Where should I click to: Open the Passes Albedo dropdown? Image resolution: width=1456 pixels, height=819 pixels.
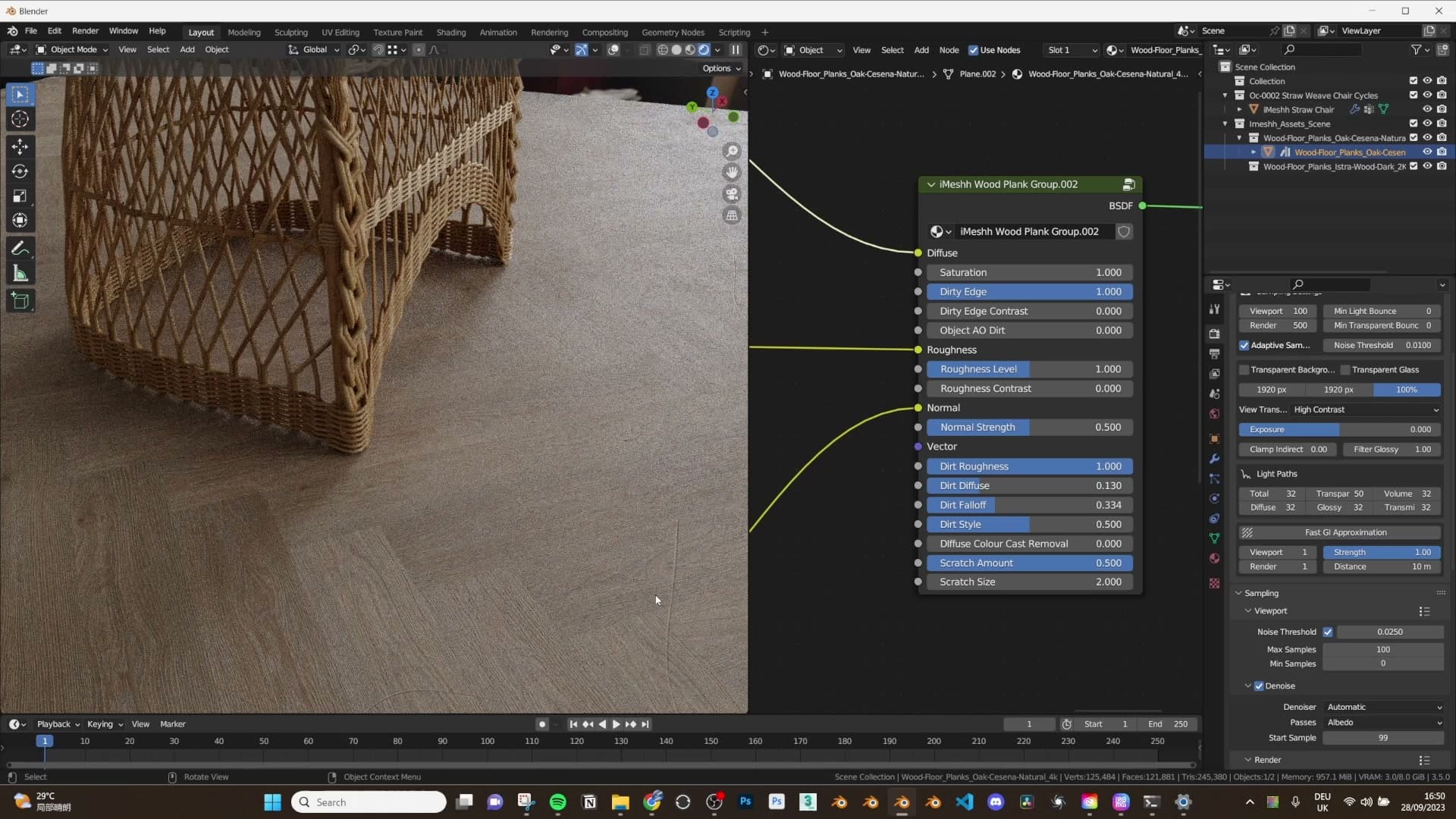(x=1384, y=723)
